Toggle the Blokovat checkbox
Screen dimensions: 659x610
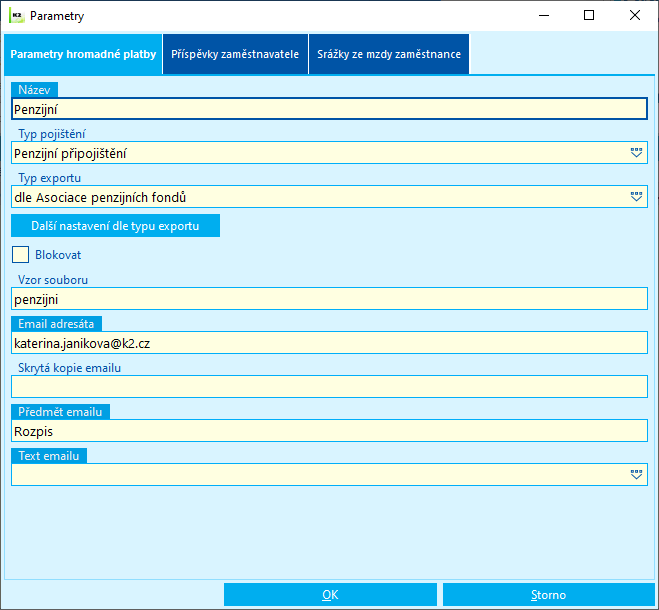[21, 255]
